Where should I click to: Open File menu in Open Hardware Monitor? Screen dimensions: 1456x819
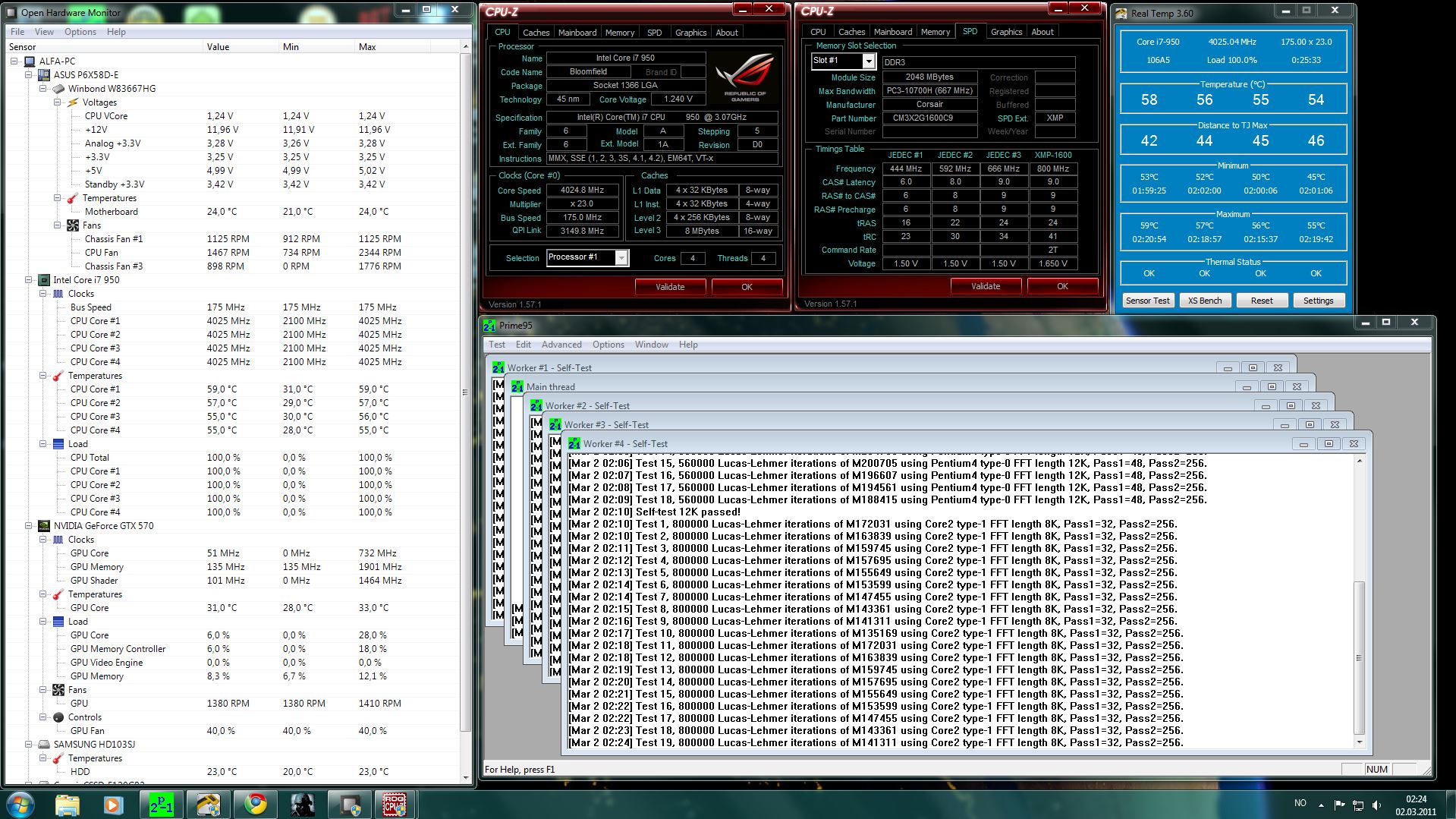[17, 32]
